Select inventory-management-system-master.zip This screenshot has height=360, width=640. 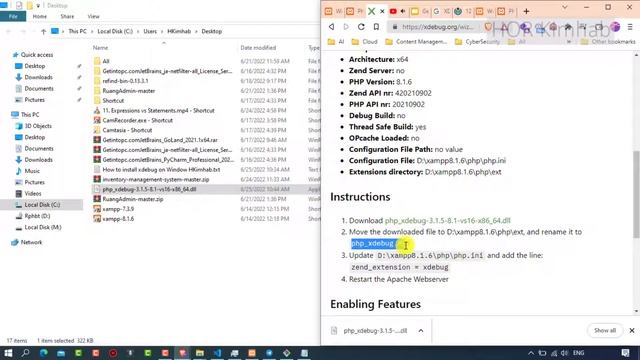pos(156,179)
